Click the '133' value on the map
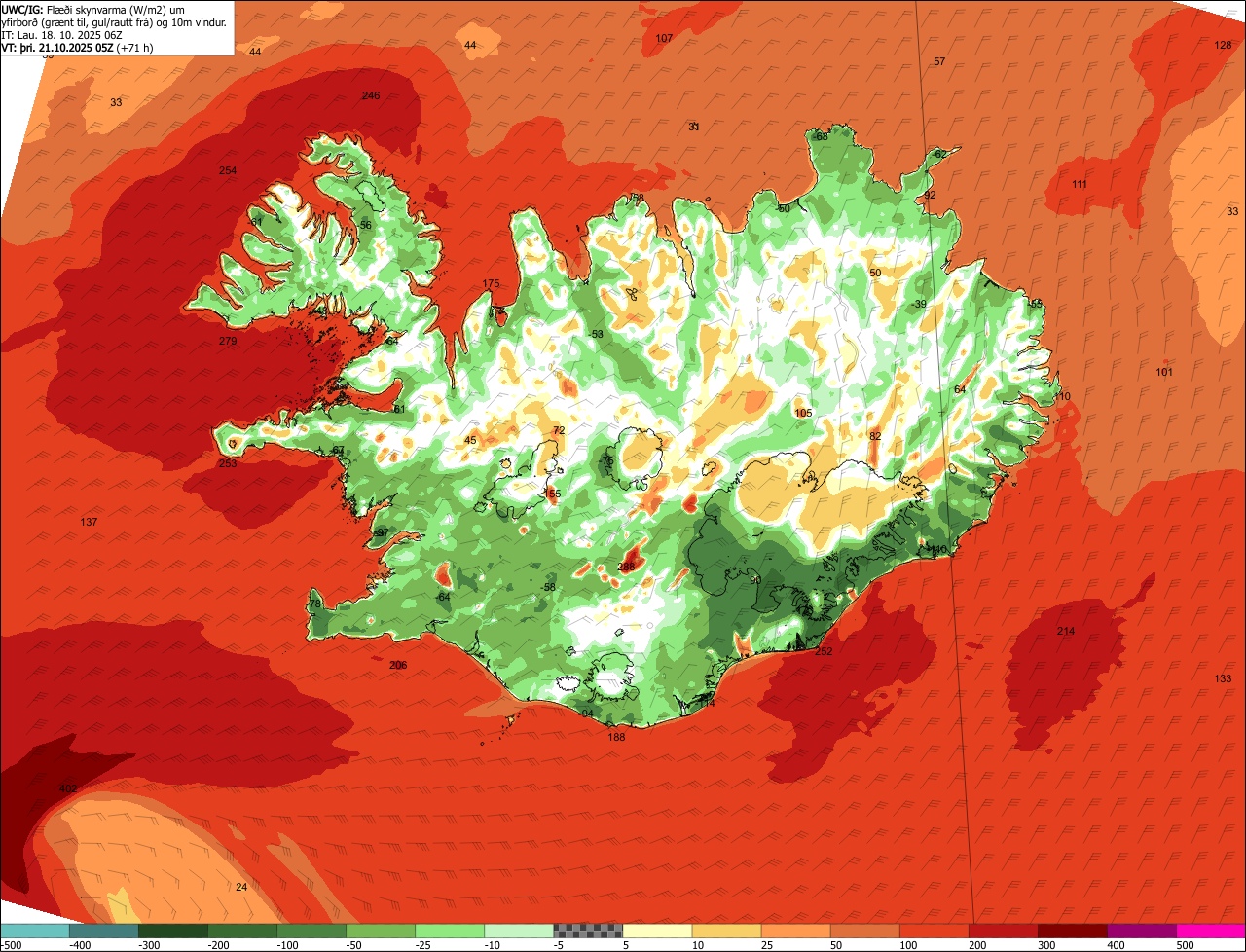This screenshot has width=1246, height=952. (x=1224, y=678)
